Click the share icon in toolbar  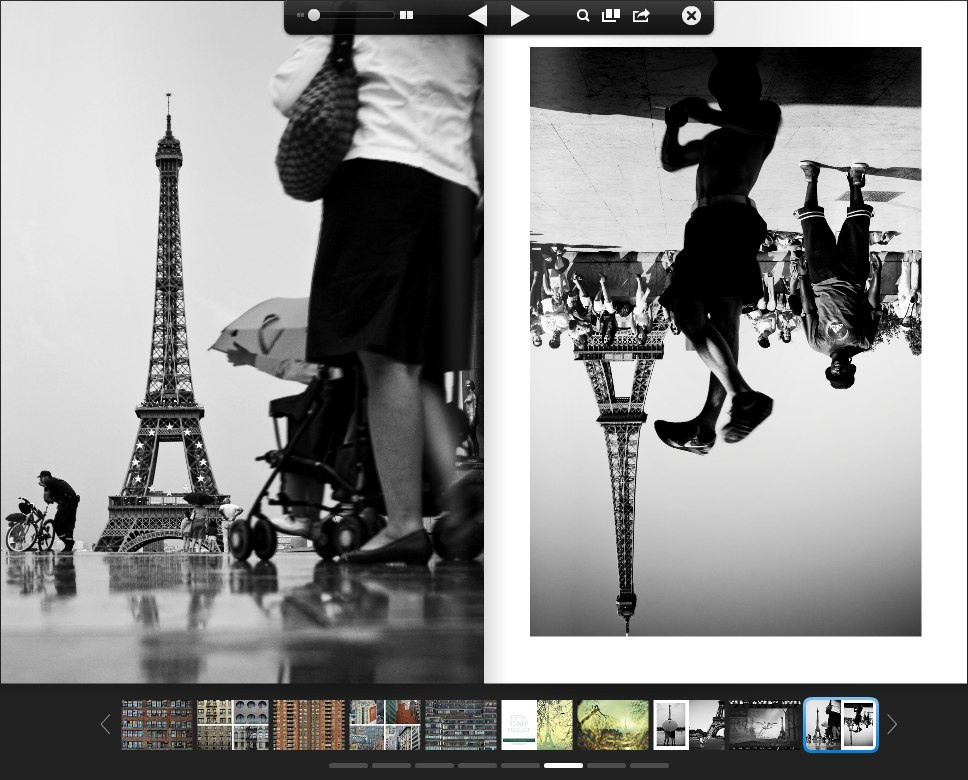[x=641, y=16]
